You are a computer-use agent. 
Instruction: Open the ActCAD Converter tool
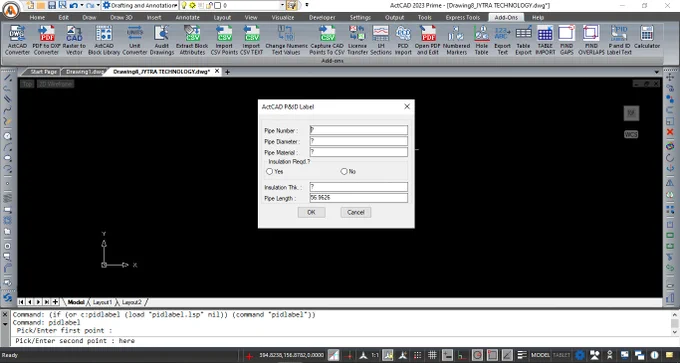pyautogui.click(x=17, y=40)
